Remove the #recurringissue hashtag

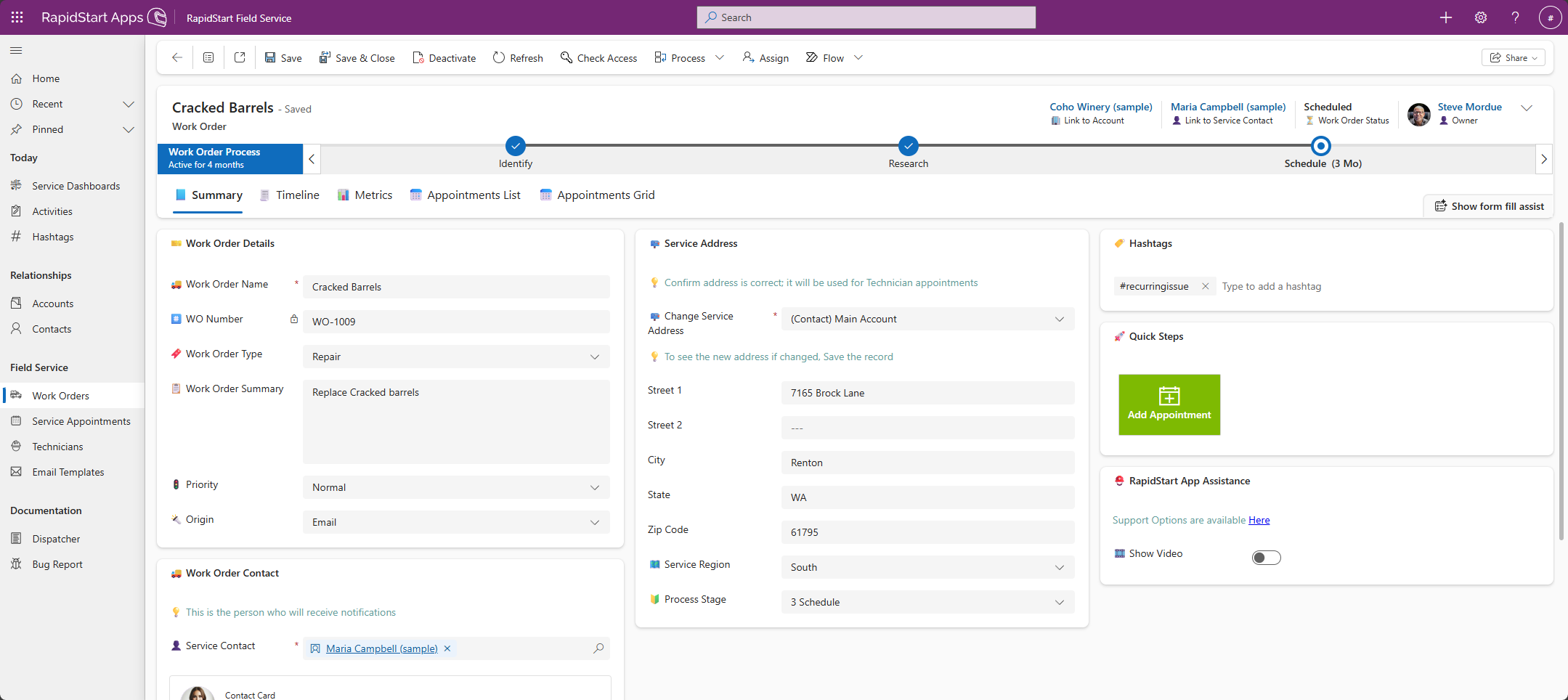1205,286
